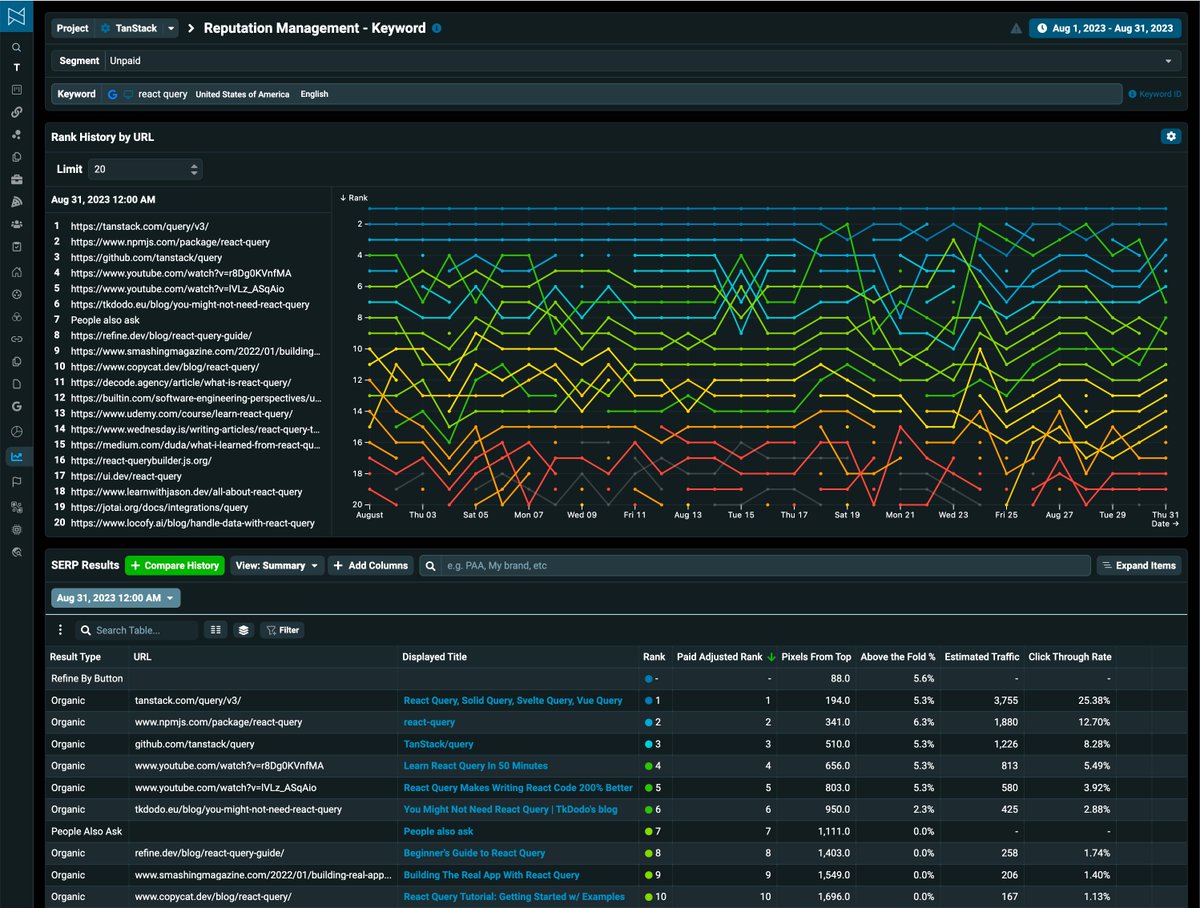Sort by Paid Adjusted Rank column header
This screenshot has height=908, width=1200.
coord(719,657)
